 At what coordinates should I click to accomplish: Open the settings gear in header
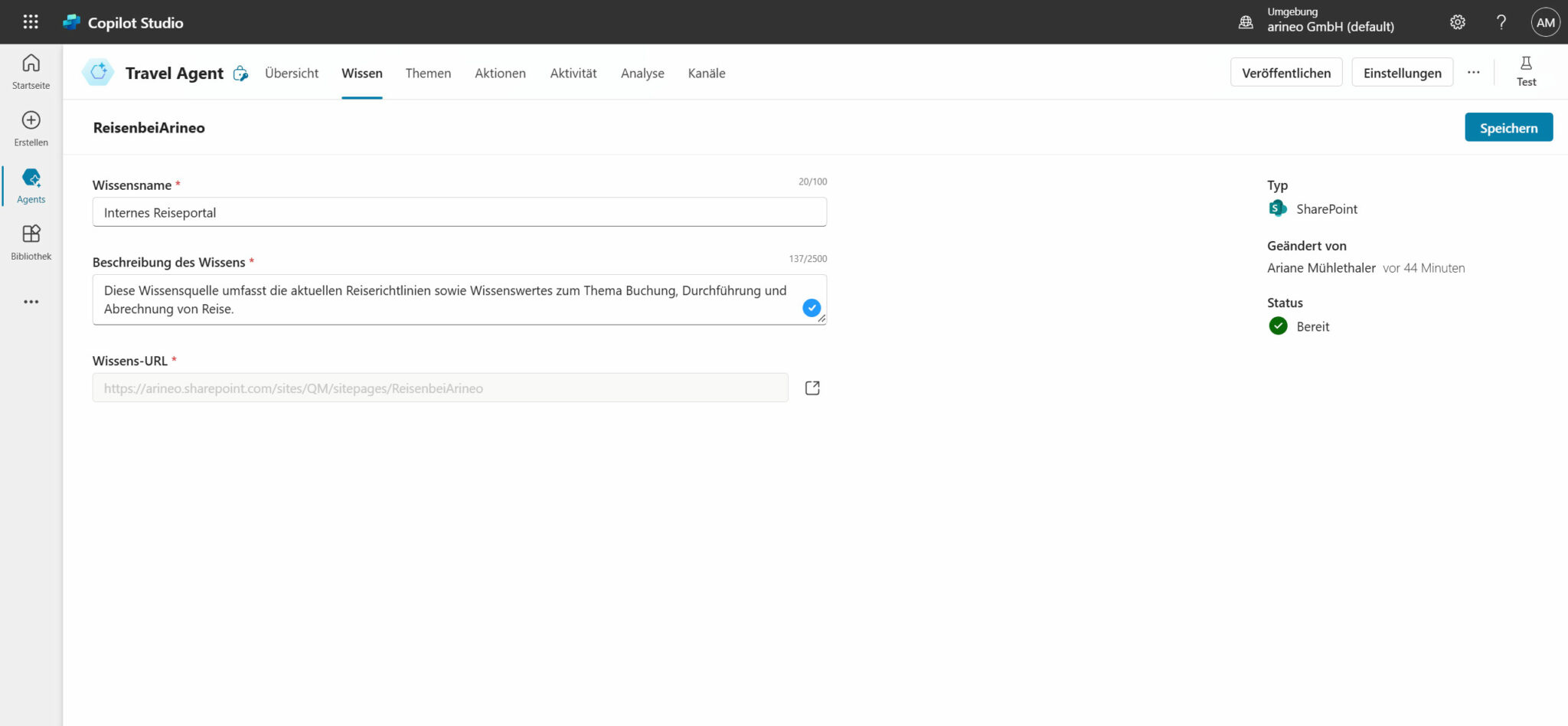1458,22
